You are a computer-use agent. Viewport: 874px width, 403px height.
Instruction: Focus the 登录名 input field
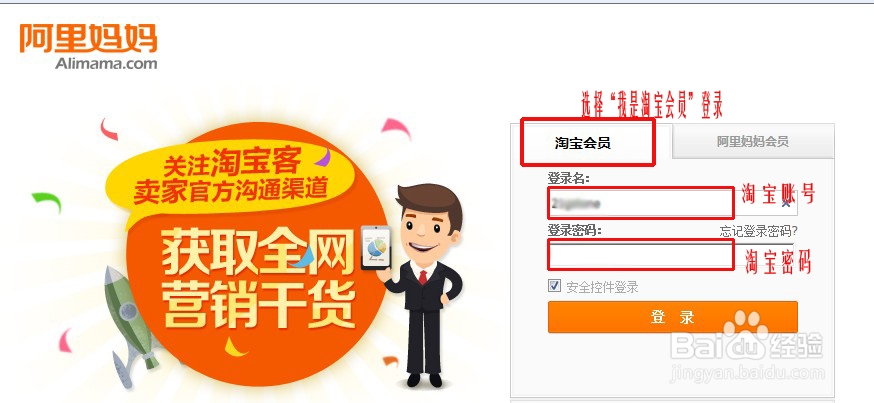click(673, 202)
